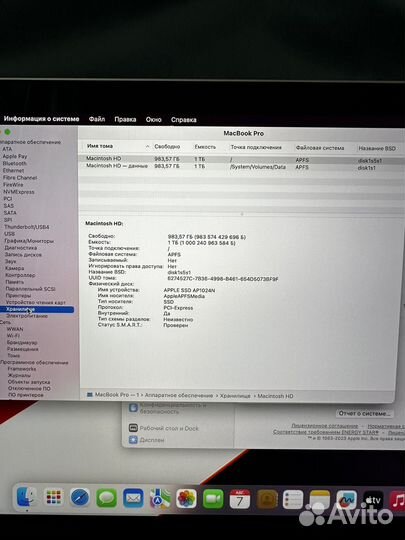The height and width of the screenshot is (540, 405).
Task: Select NVMExpress in sidebar
Action: coord(19,192)
